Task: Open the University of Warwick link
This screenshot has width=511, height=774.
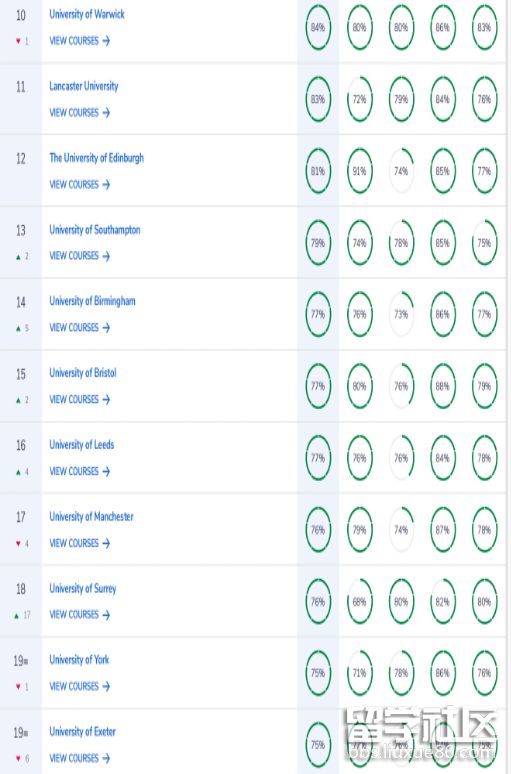Action: (x=87, y=14)
